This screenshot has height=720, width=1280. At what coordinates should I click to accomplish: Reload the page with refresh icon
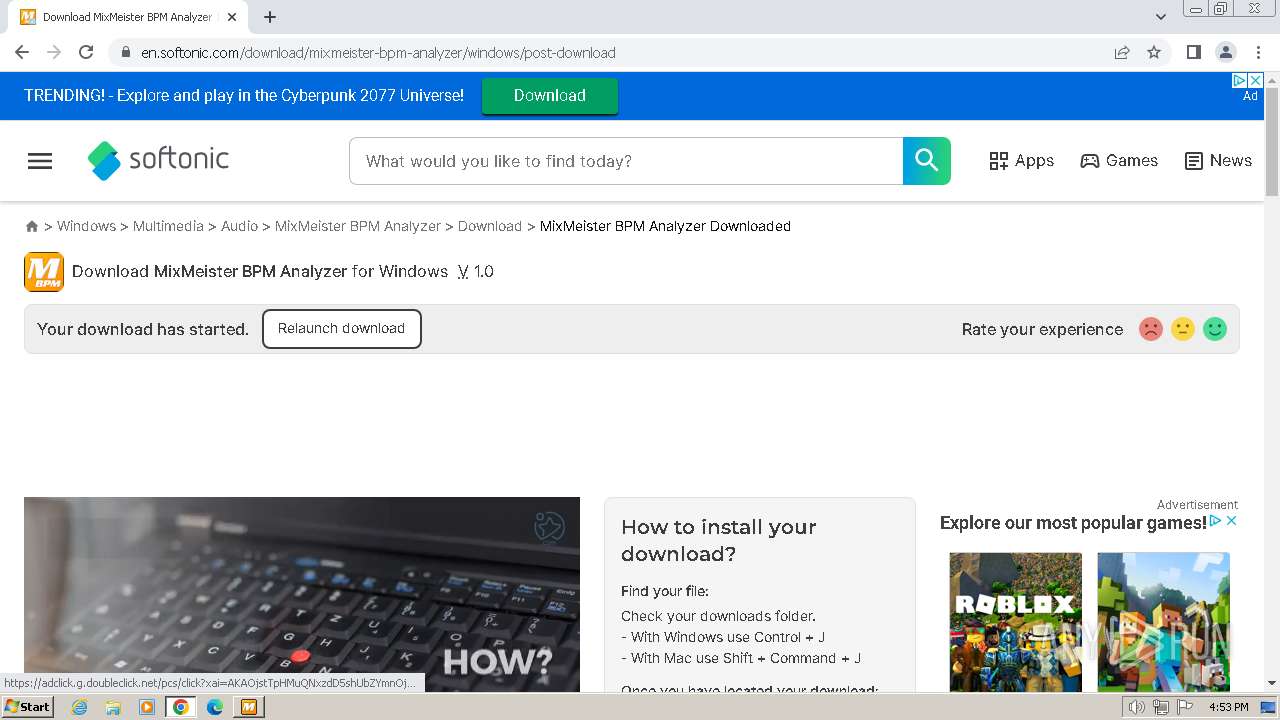pos(86,52)
